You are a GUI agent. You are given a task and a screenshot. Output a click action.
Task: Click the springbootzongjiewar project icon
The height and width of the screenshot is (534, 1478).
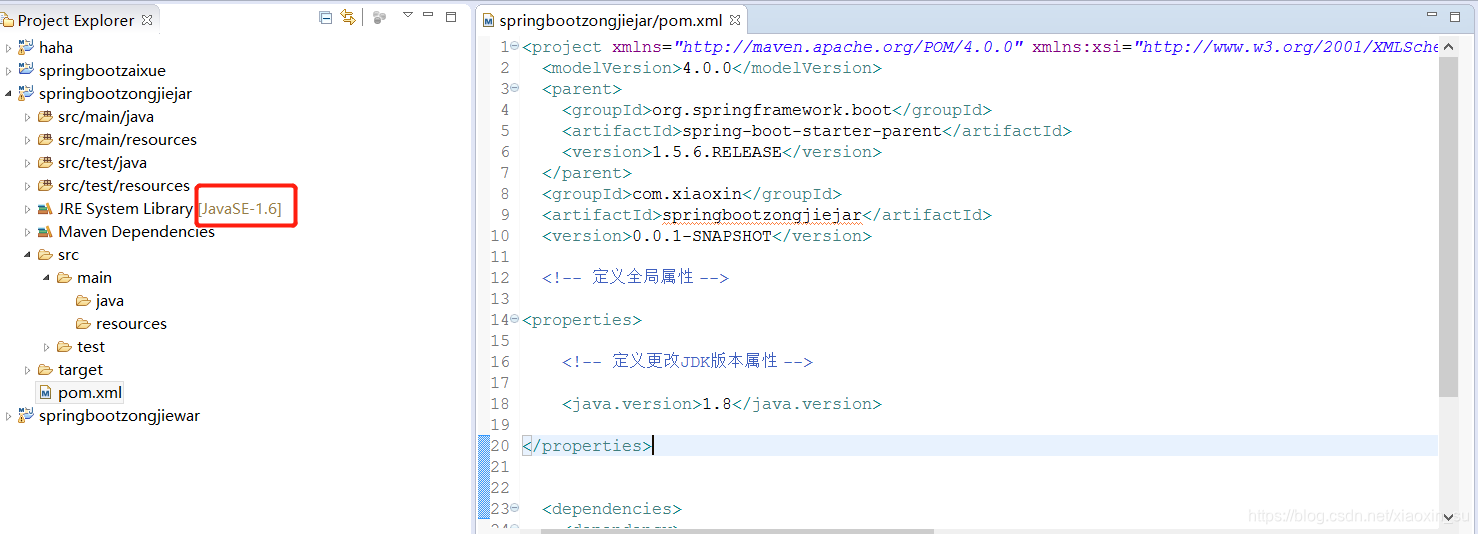[x=26, y=415]
